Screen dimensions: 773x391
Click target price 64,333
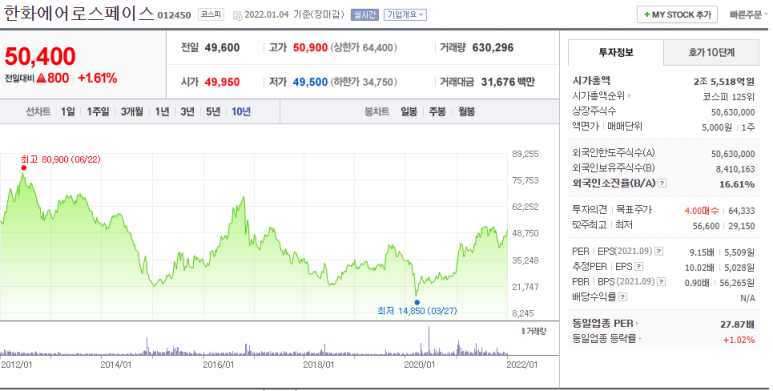[741, 211]
